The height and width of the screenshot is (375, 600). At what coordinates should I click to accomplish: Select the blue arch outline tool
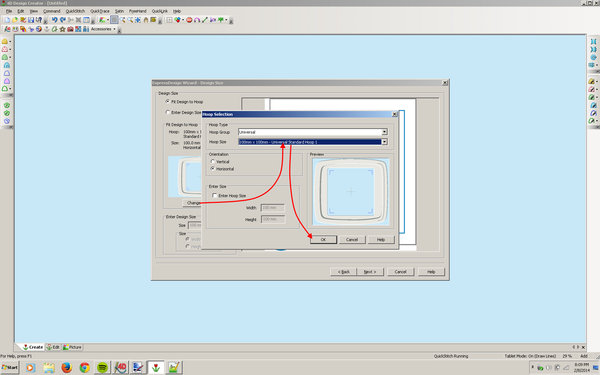7,65
